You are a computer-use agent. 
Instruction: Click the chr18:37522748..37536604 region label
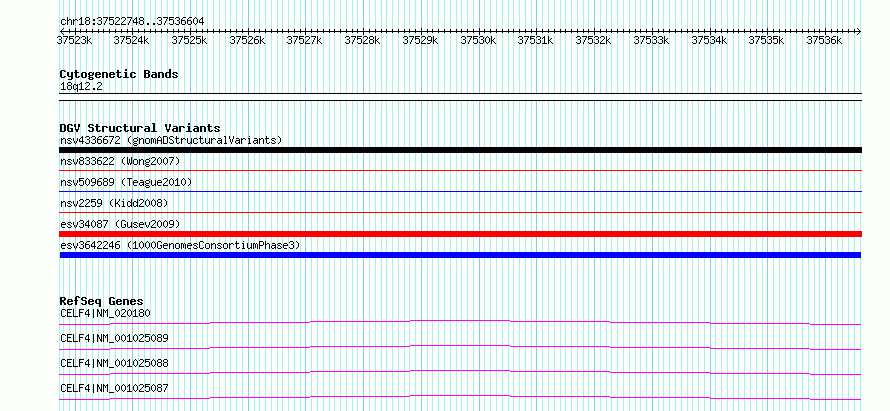[132, 21]
